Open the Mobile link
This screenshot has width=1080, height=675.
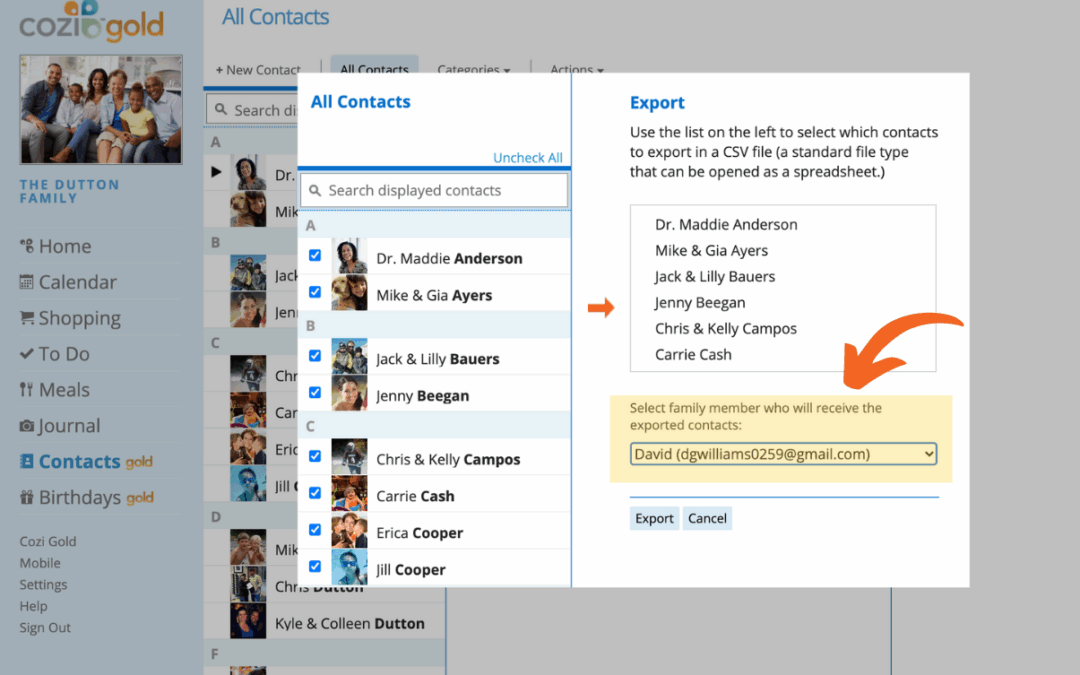[40, 563]
